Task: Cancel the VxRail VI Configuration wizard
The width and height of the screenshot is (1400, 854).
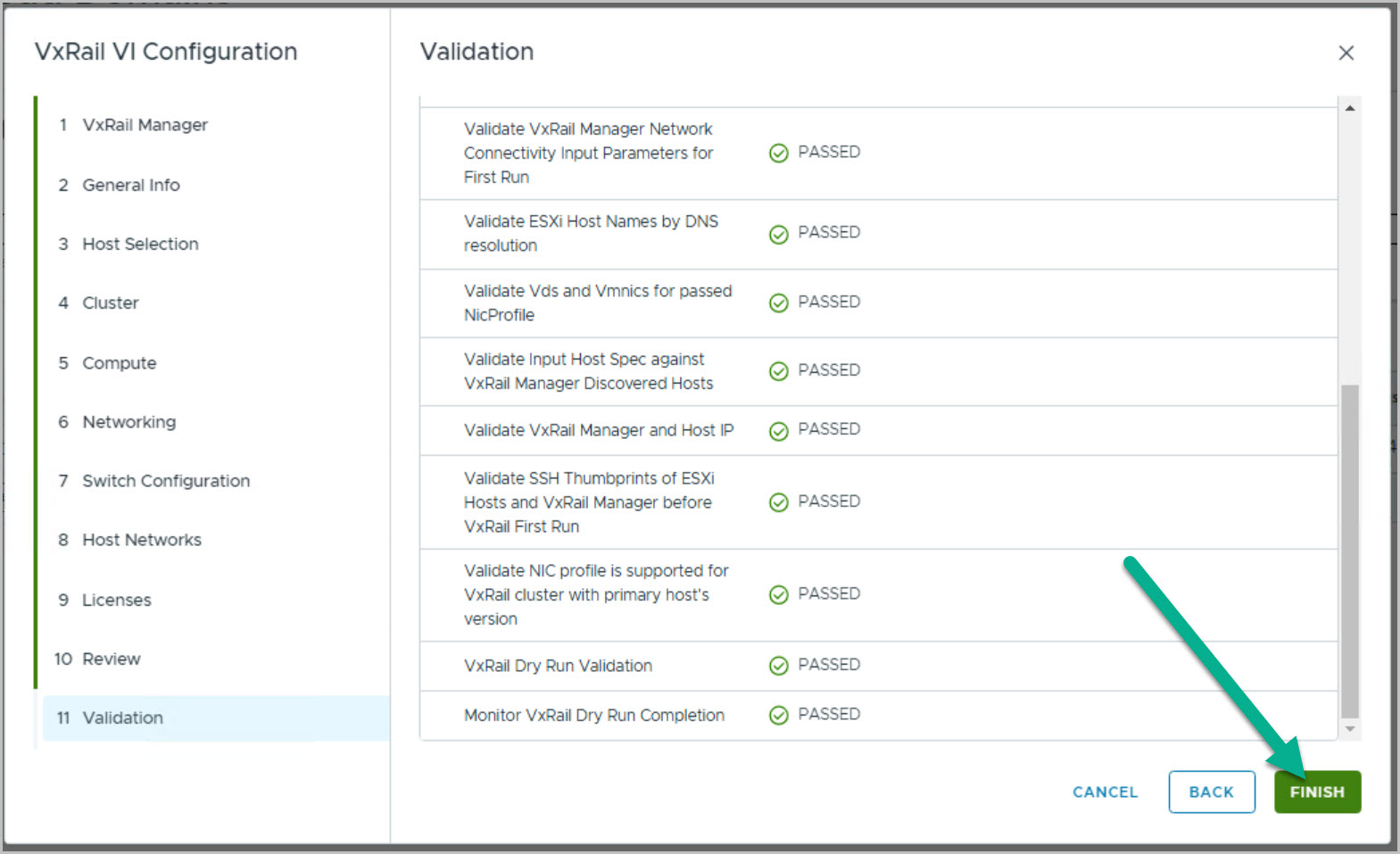Action: tap(1105, 792)
